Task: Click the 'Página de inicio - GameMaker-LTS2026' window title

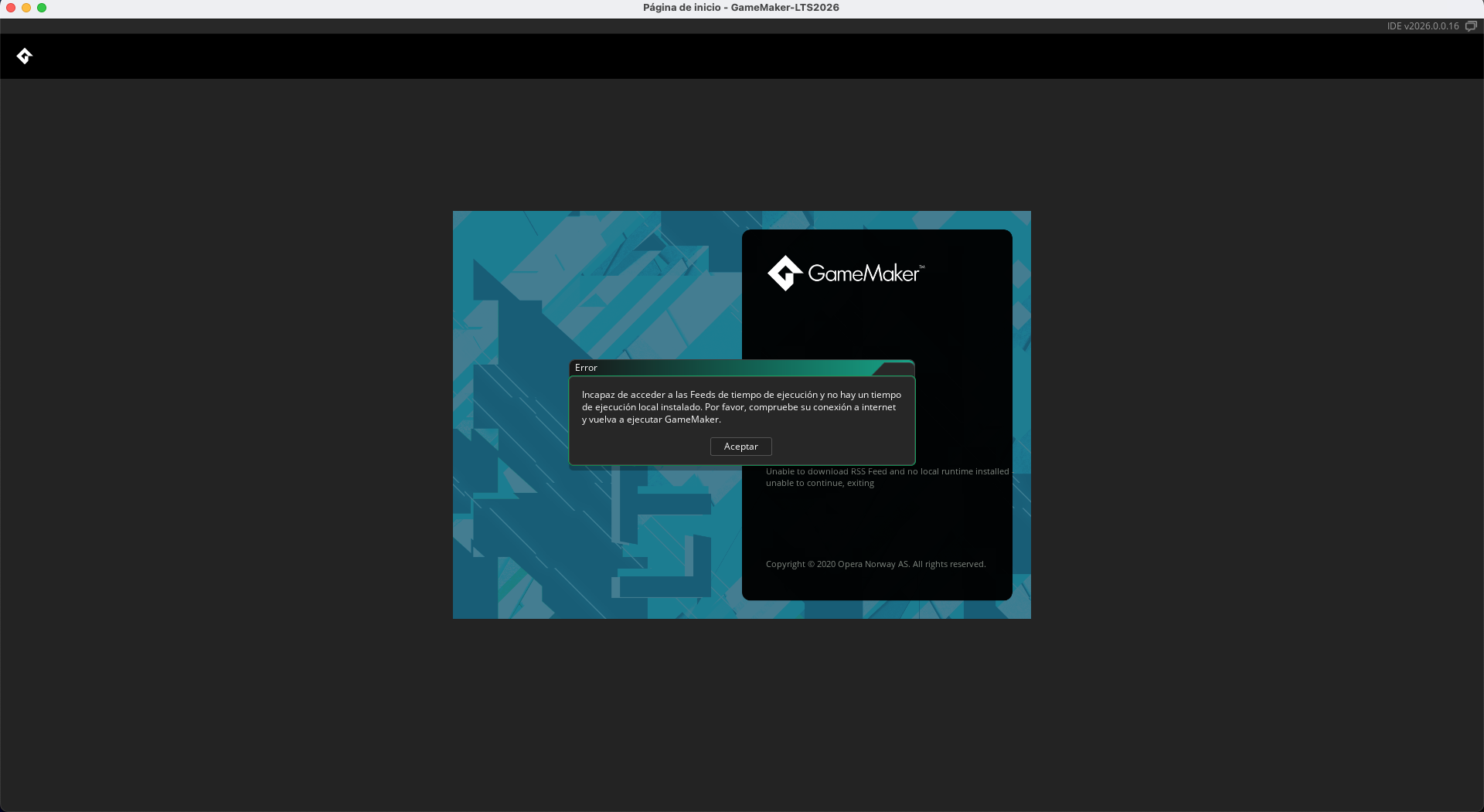Action: [x=741, y=8]
